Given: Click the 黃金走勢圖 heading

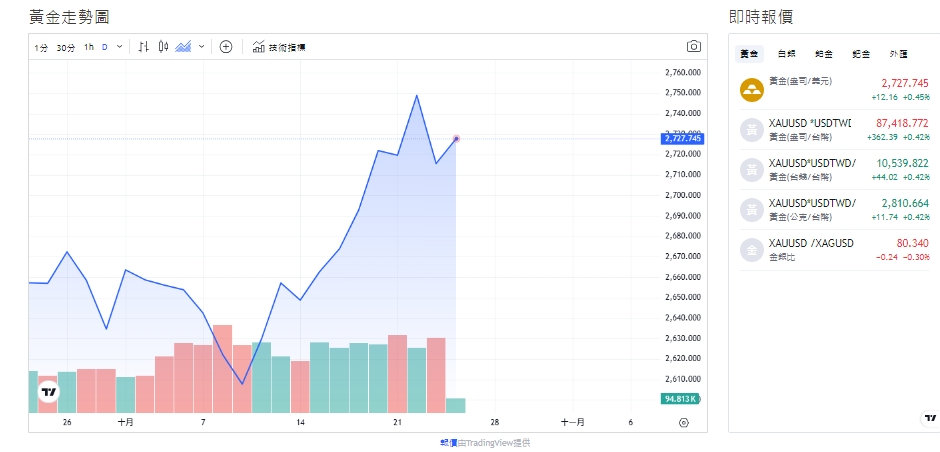Looking at the screenshot, I should (69, 17).
